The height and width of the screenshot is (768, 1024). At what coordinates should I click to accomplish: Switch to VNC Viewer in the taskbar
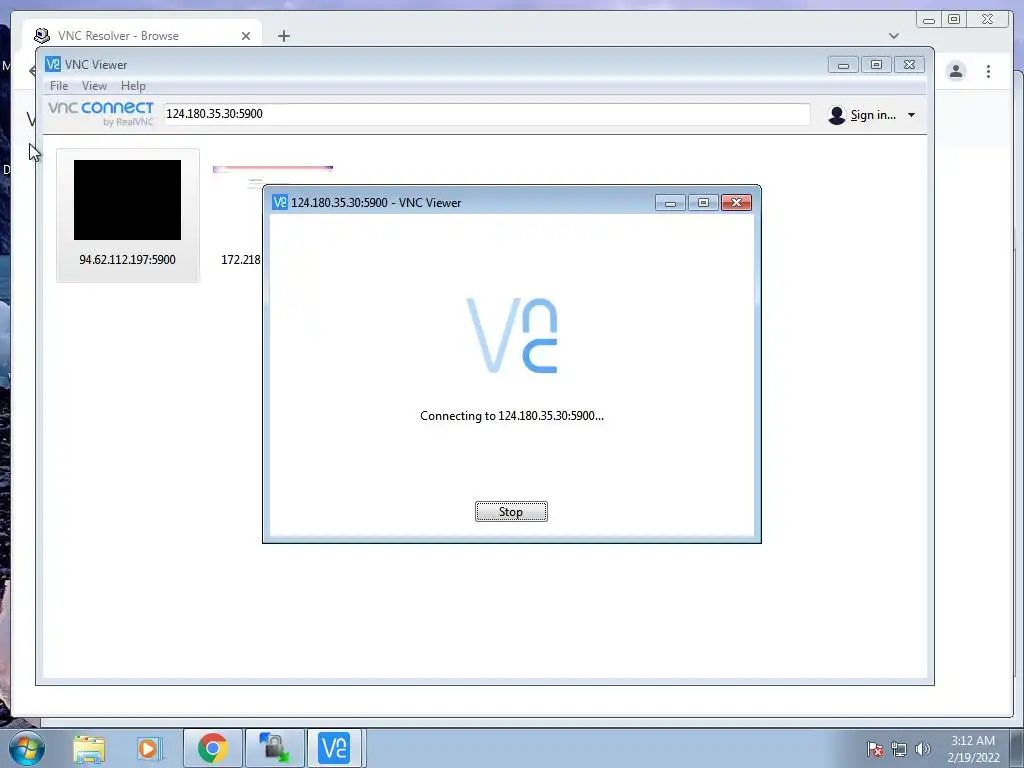tap(334, 748)
